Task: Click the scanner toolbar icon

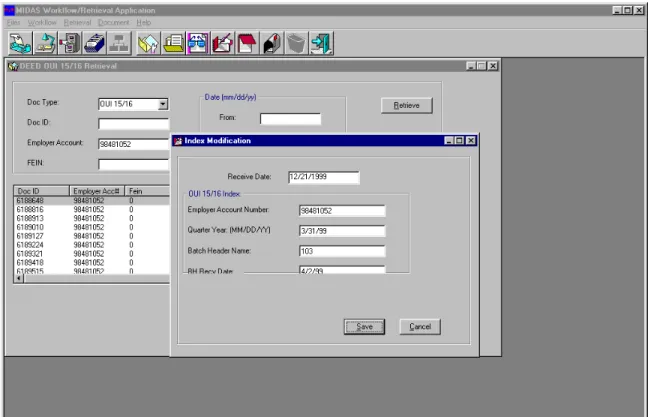Action: (x=20, y=44)
